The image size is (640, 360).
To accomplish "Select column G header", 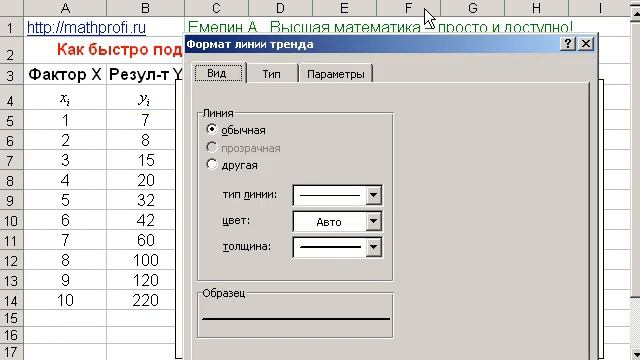I will click(472, 8).
